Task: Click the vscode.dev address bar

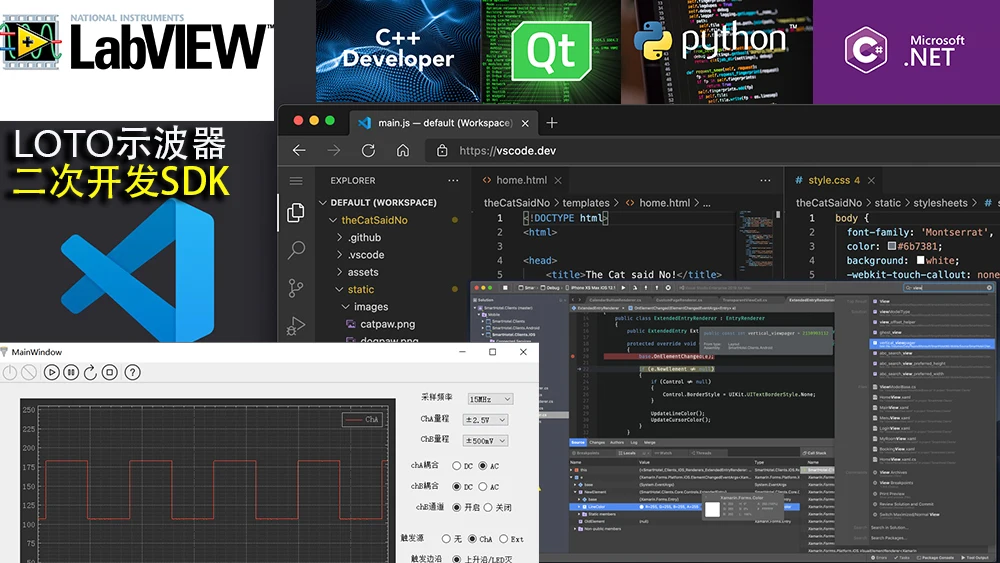Action: point(714,150)
